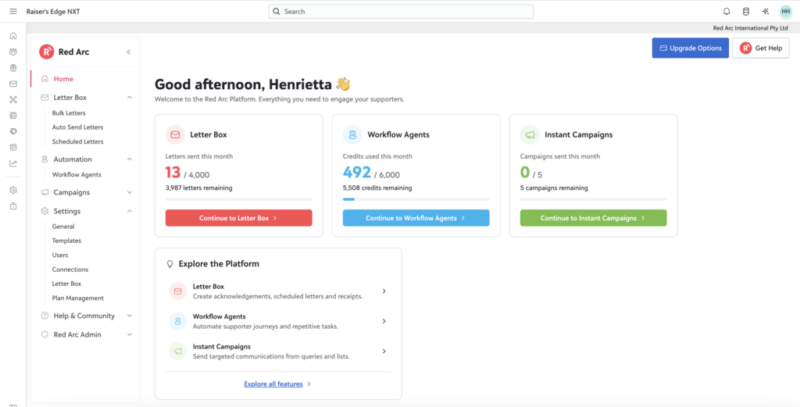Open the HH user avatar menu
800x407 pixels.
coord(786,11)
